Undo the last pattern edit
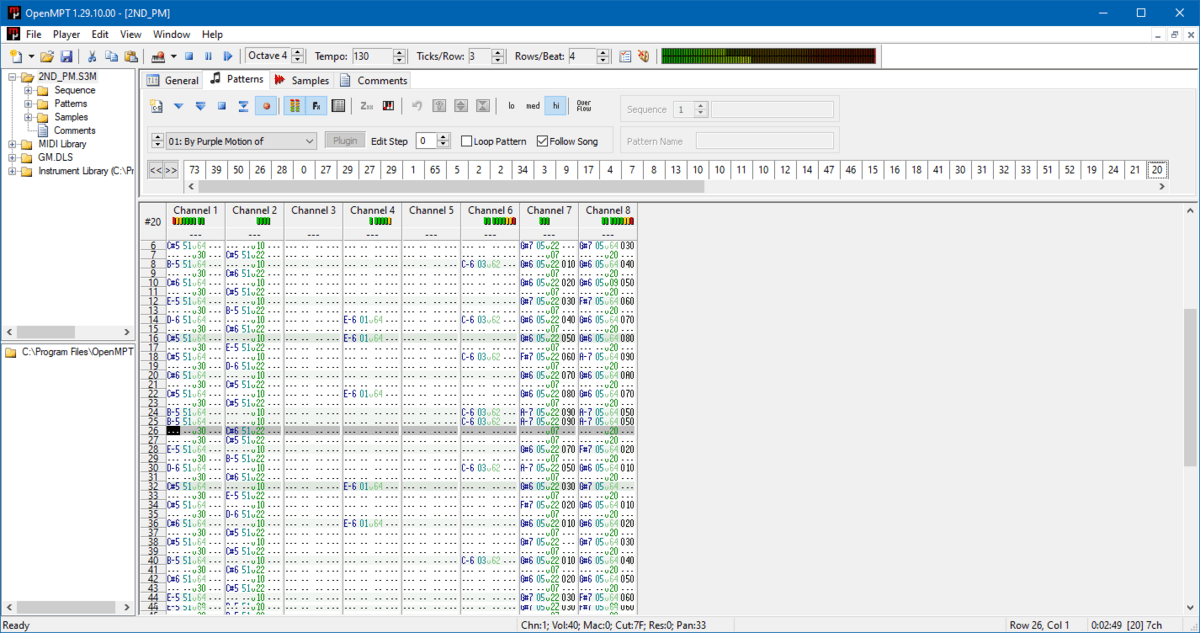 [417, 105]
